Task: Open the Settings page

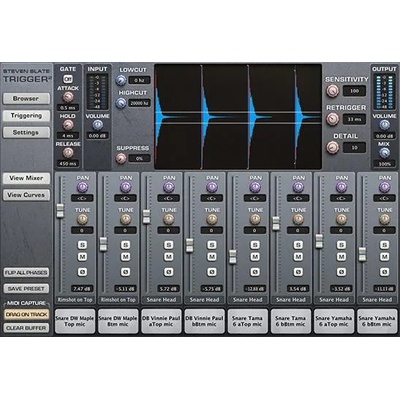Action: click(26, 133)
